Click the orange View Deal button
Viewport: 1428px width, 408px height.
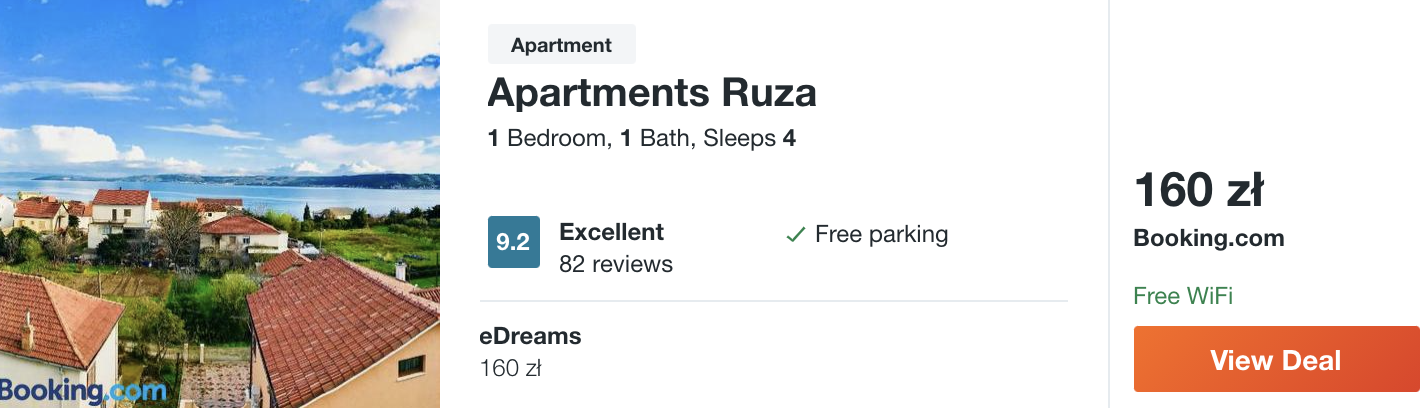[x=1277, y=359]
